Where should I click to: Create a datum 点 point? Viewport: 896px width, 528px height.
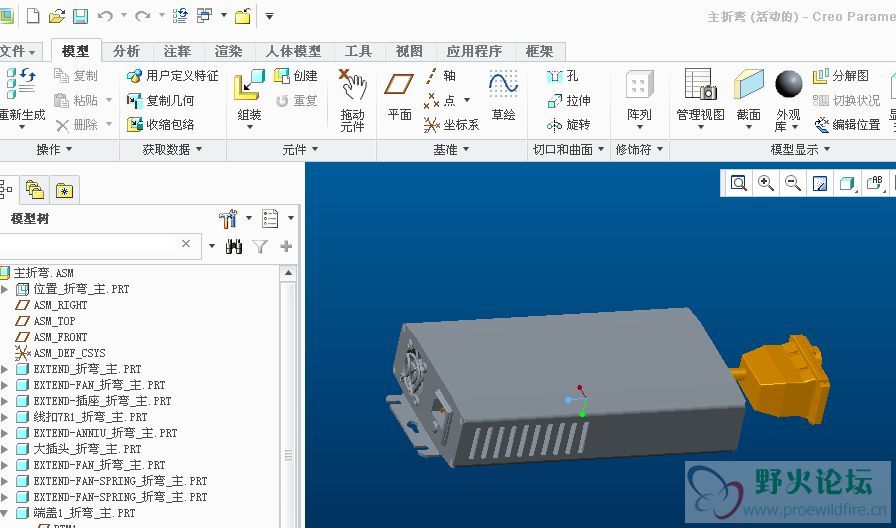(x=440, y=101)
